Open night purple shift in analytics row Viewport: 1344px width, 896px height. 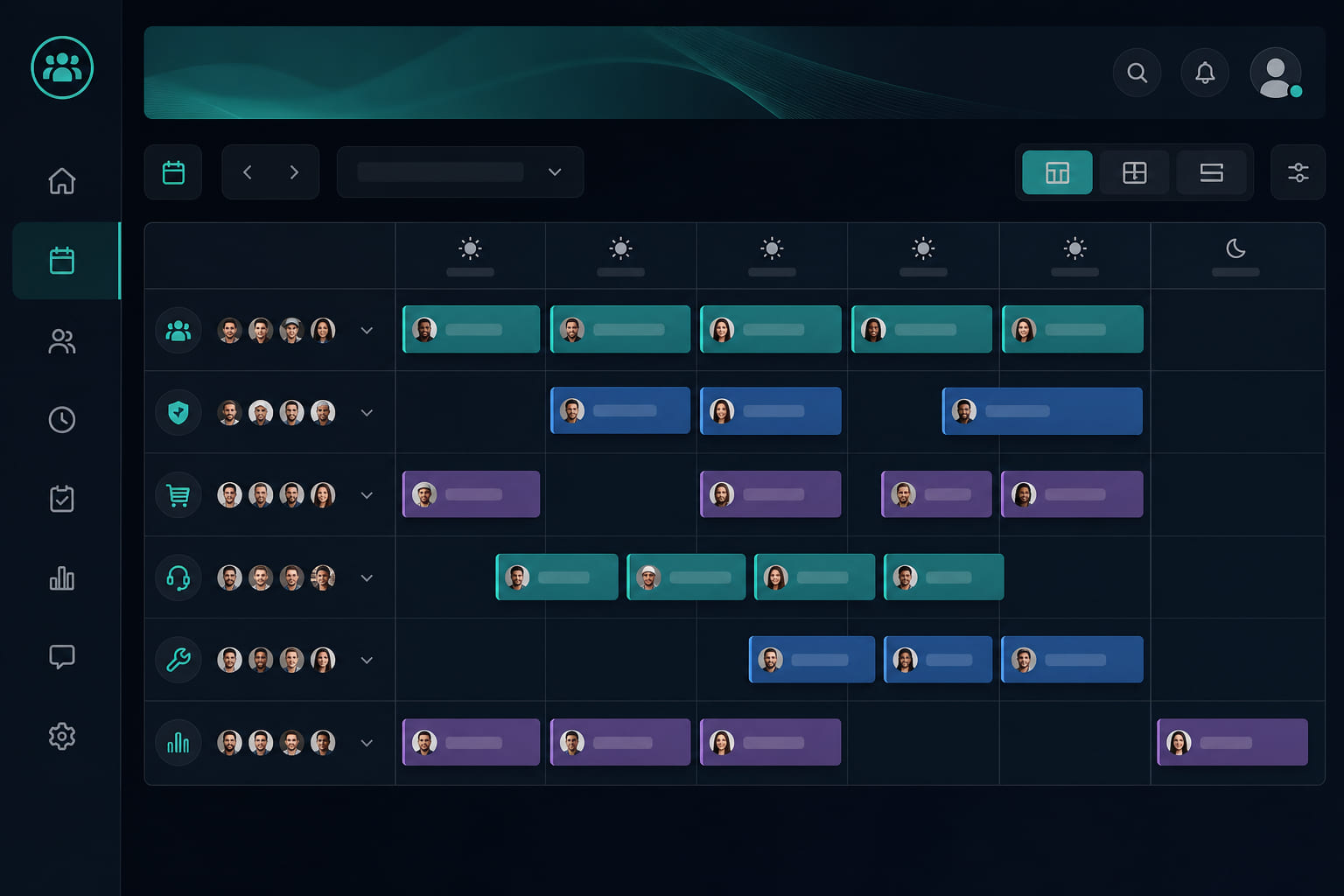tap(1232, 742)
